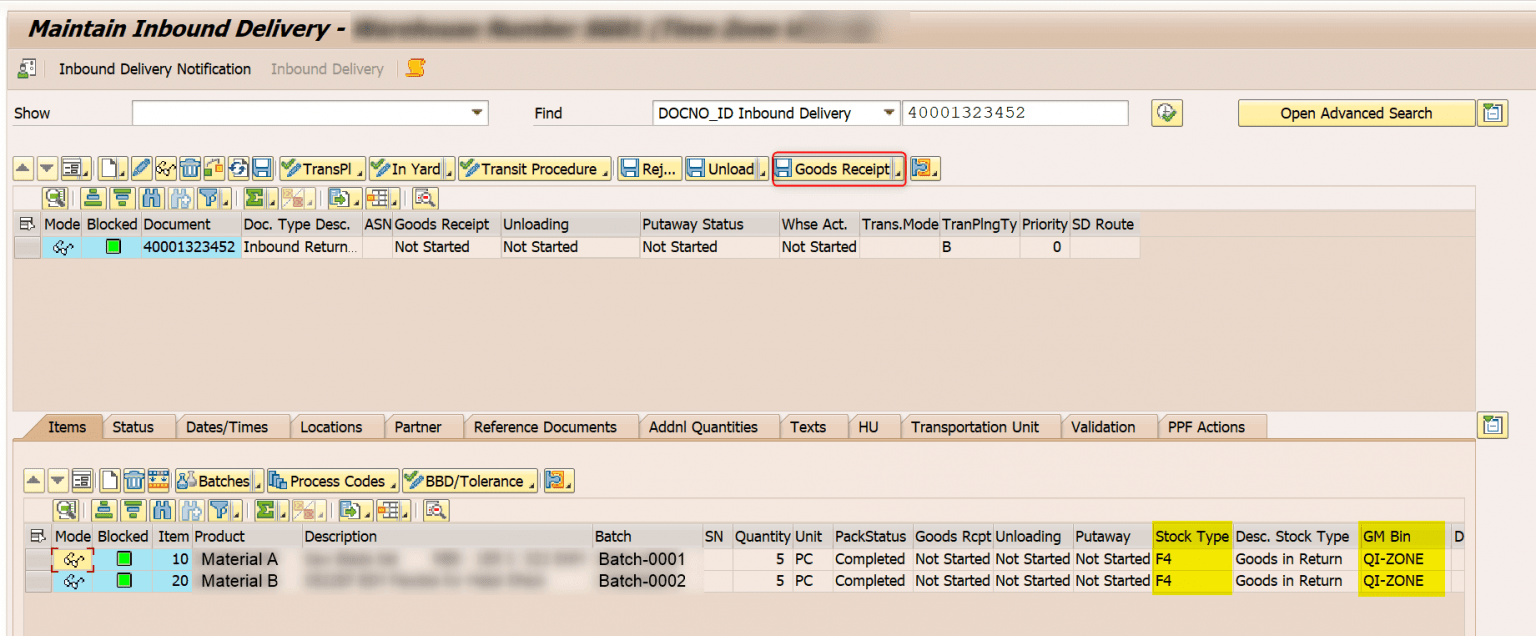The image size is (1536, 636).
Task: Select the Goods Receipt toolbar button
Action: (x=838, y=168)
